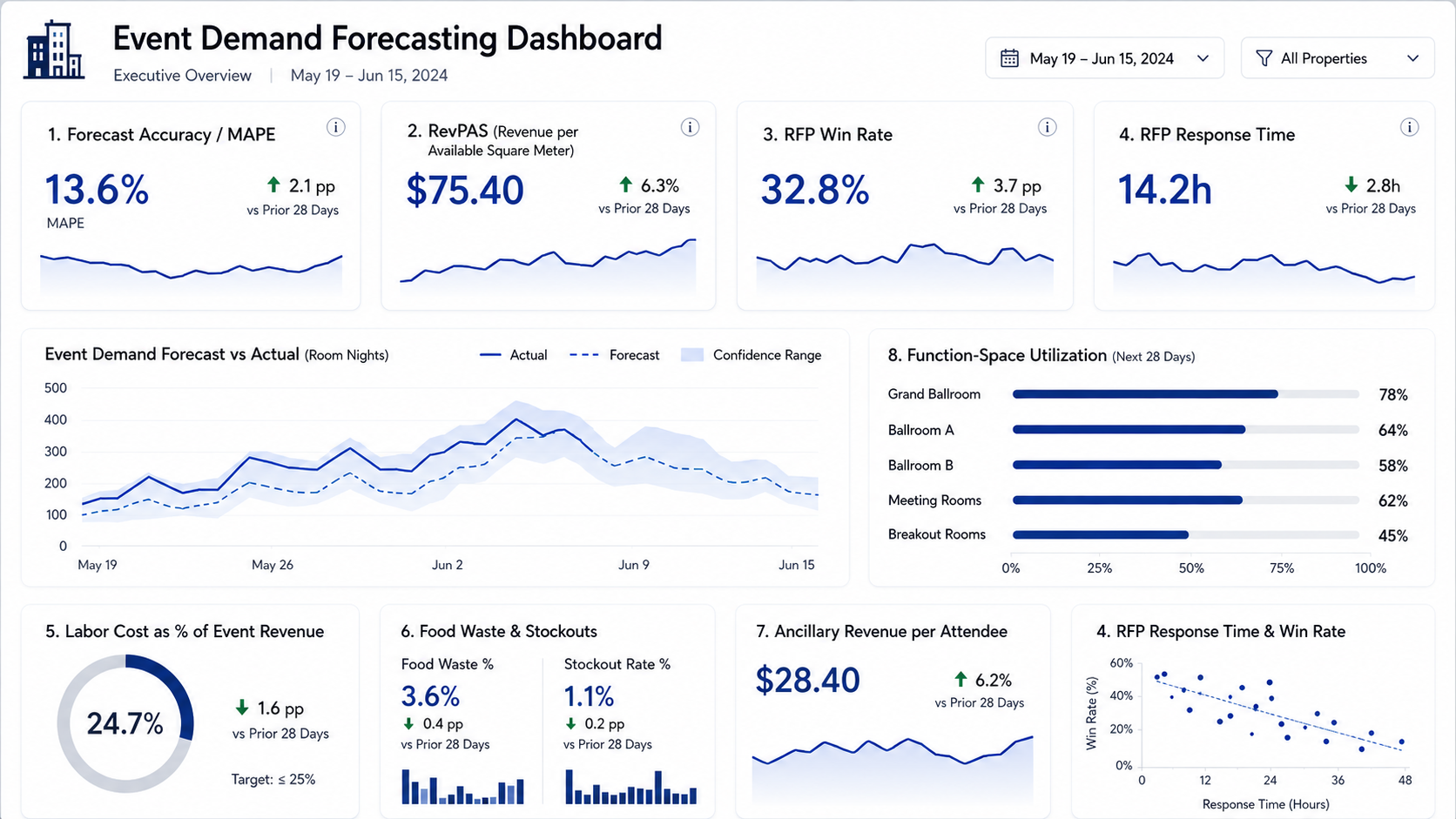Image resolution: width=1456 pixels, height=819 pixels.
Task: Click the Ballroom A utilization bar
Action: (1185, 430)
